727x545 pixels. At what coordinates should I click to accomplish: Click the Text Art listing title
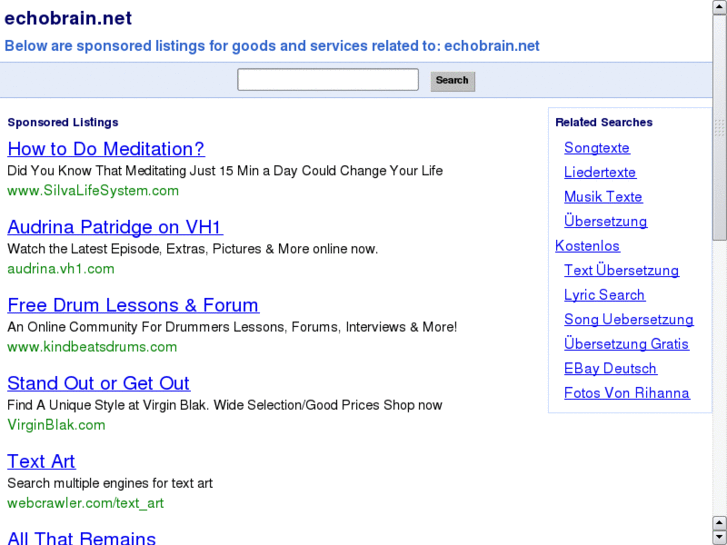[41, 461]
